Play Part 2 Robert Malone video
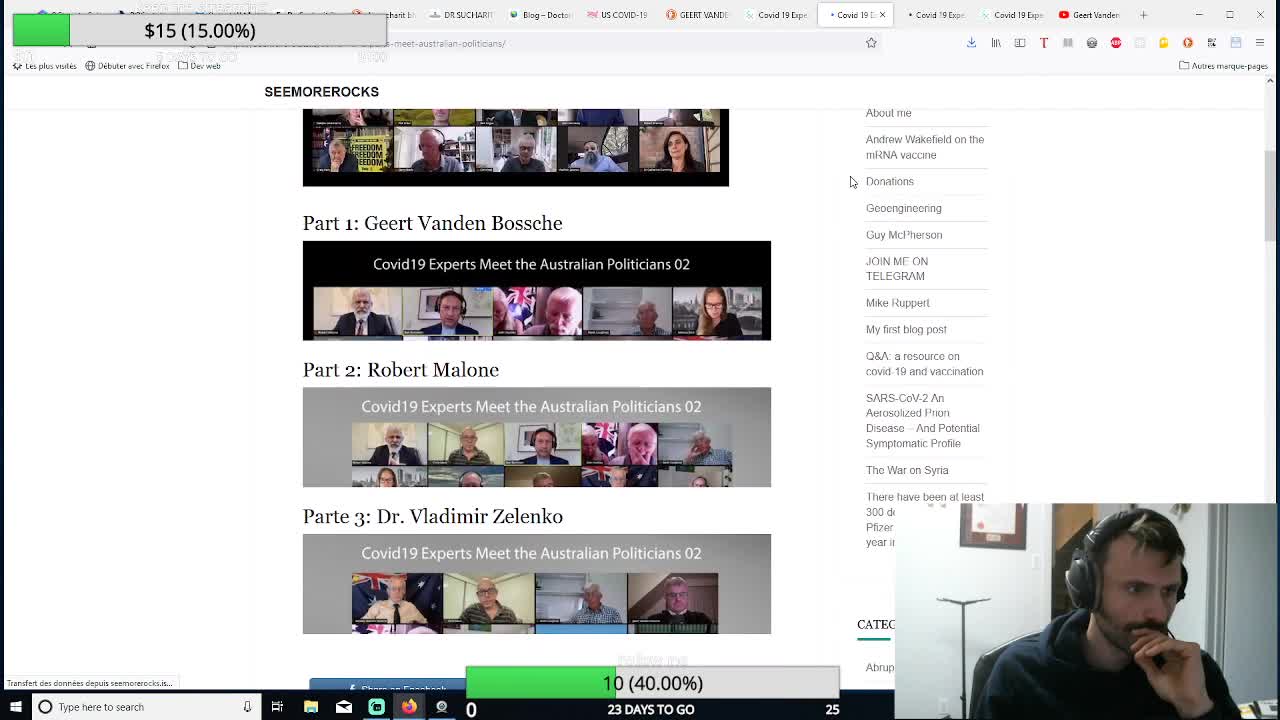The image size is (1280, 720). tap(537, 437)
